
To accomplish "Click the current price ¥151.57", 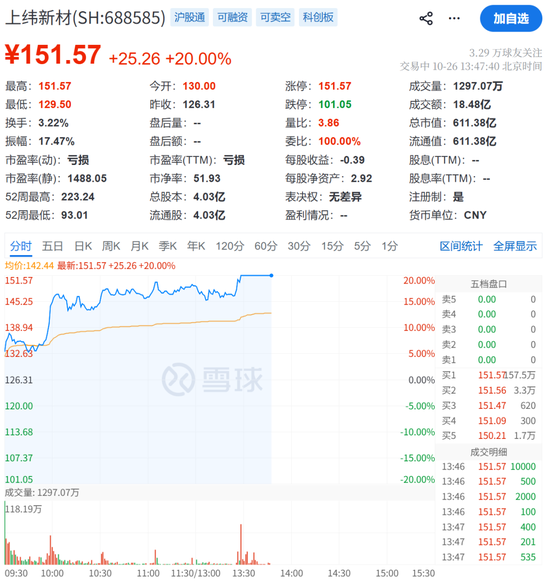I will point(53,55).
